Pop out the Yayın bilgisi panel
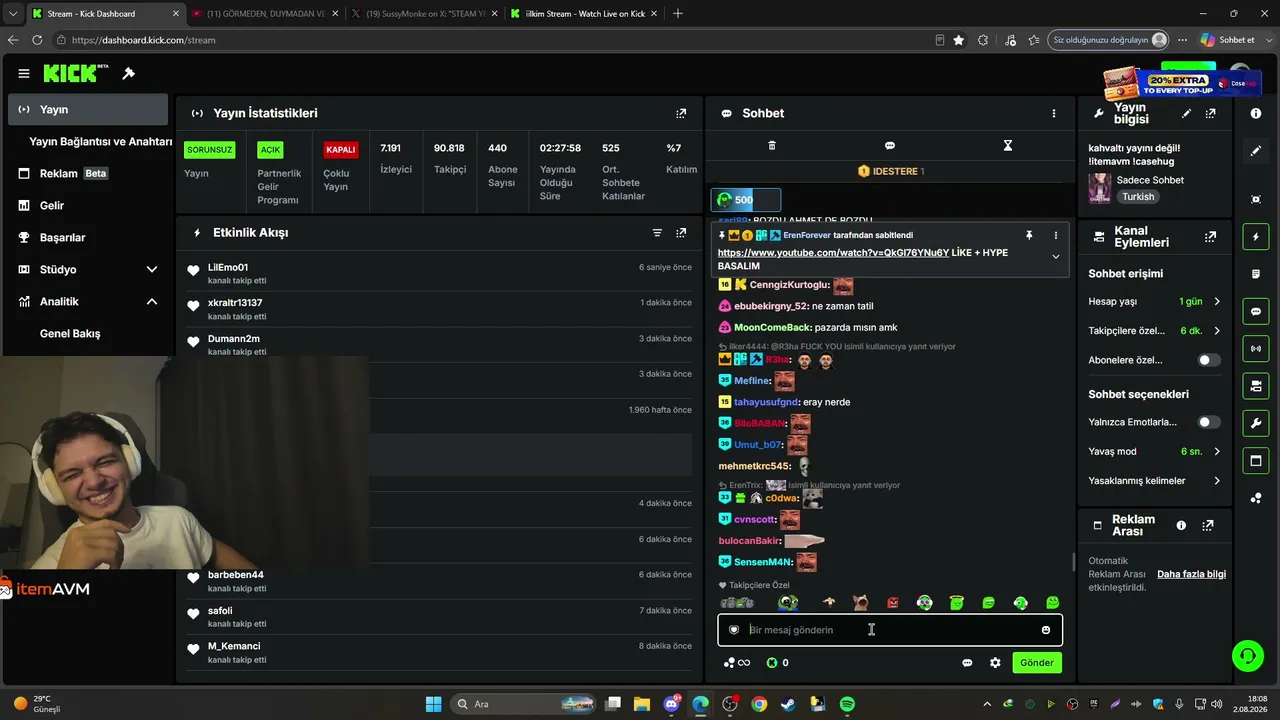Screen dimensions: 1280x720 (x=1211, y=114)
